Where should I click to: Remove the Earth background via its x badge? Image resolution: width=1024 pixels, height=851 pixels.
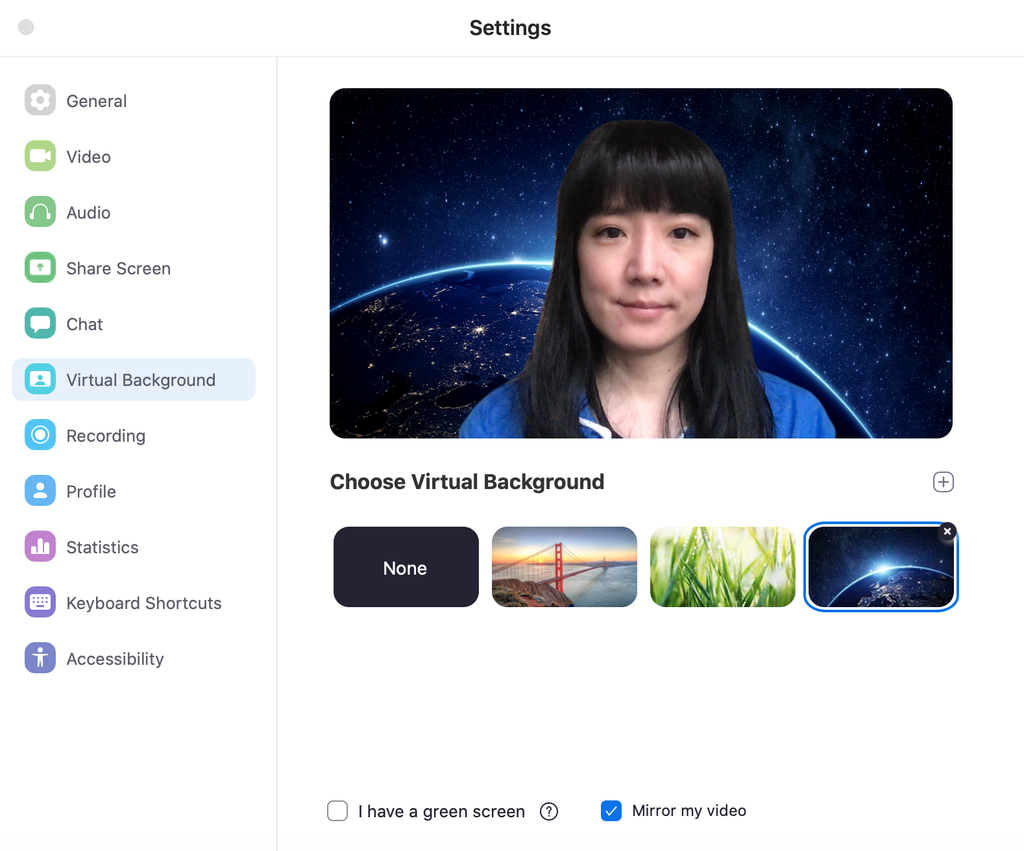947,531
